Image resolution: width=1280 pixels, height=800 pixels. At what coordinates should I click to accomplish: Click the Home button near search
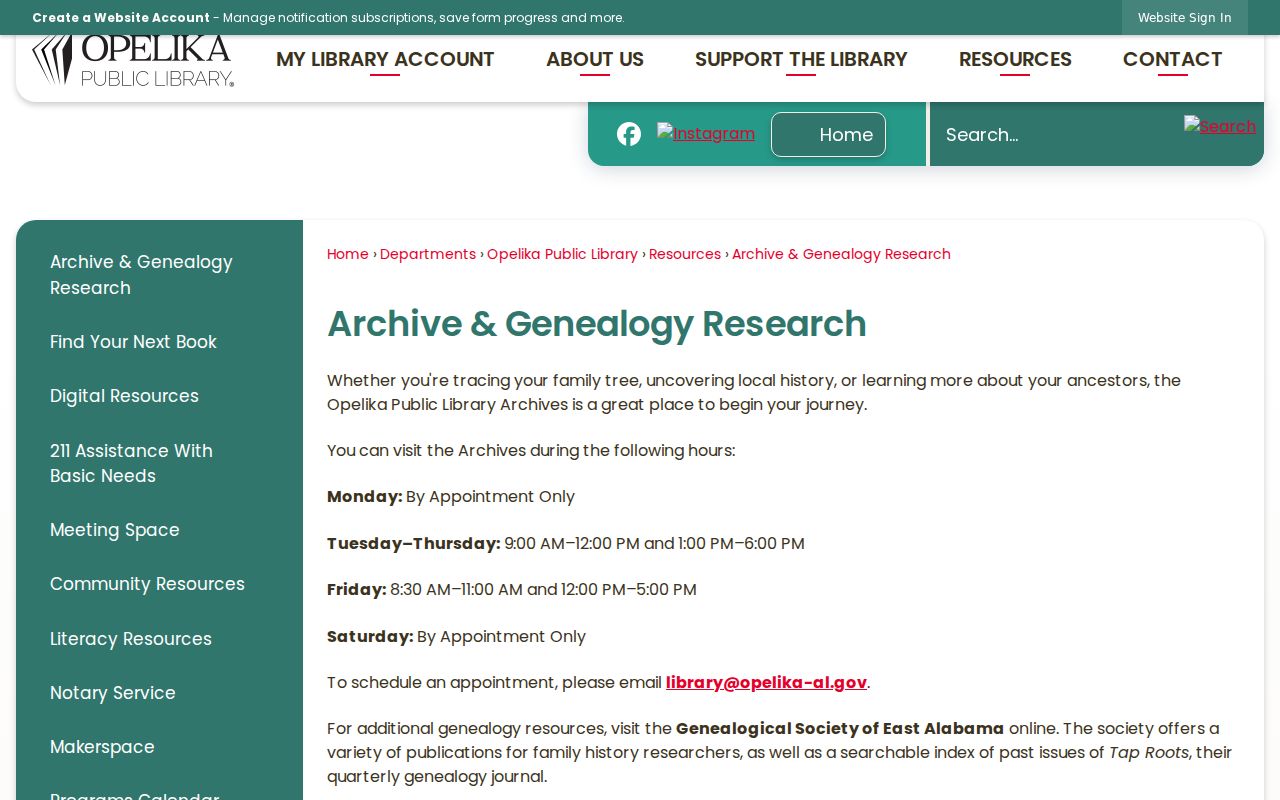pyautogui.click(x=828, y=134)
